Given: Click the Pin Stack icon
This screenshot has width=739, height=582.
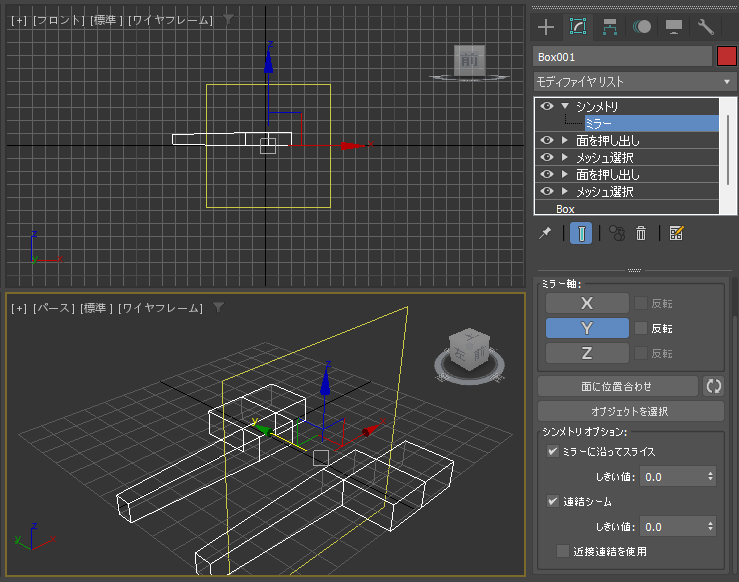Looking at the screenshot, I should (x=545, y=233).
